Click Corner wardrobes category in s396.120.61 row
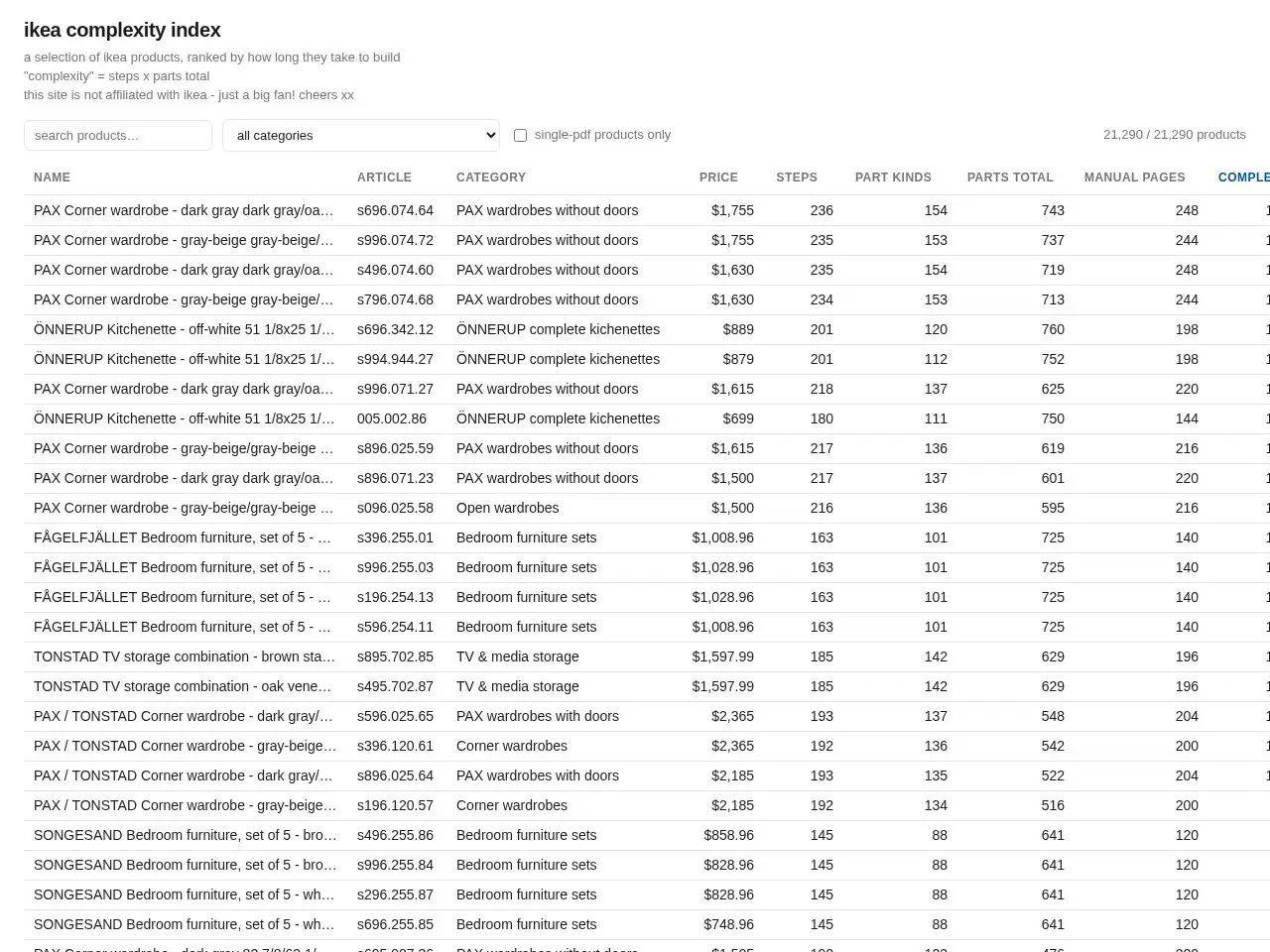1270x952 pixels. 512,746
